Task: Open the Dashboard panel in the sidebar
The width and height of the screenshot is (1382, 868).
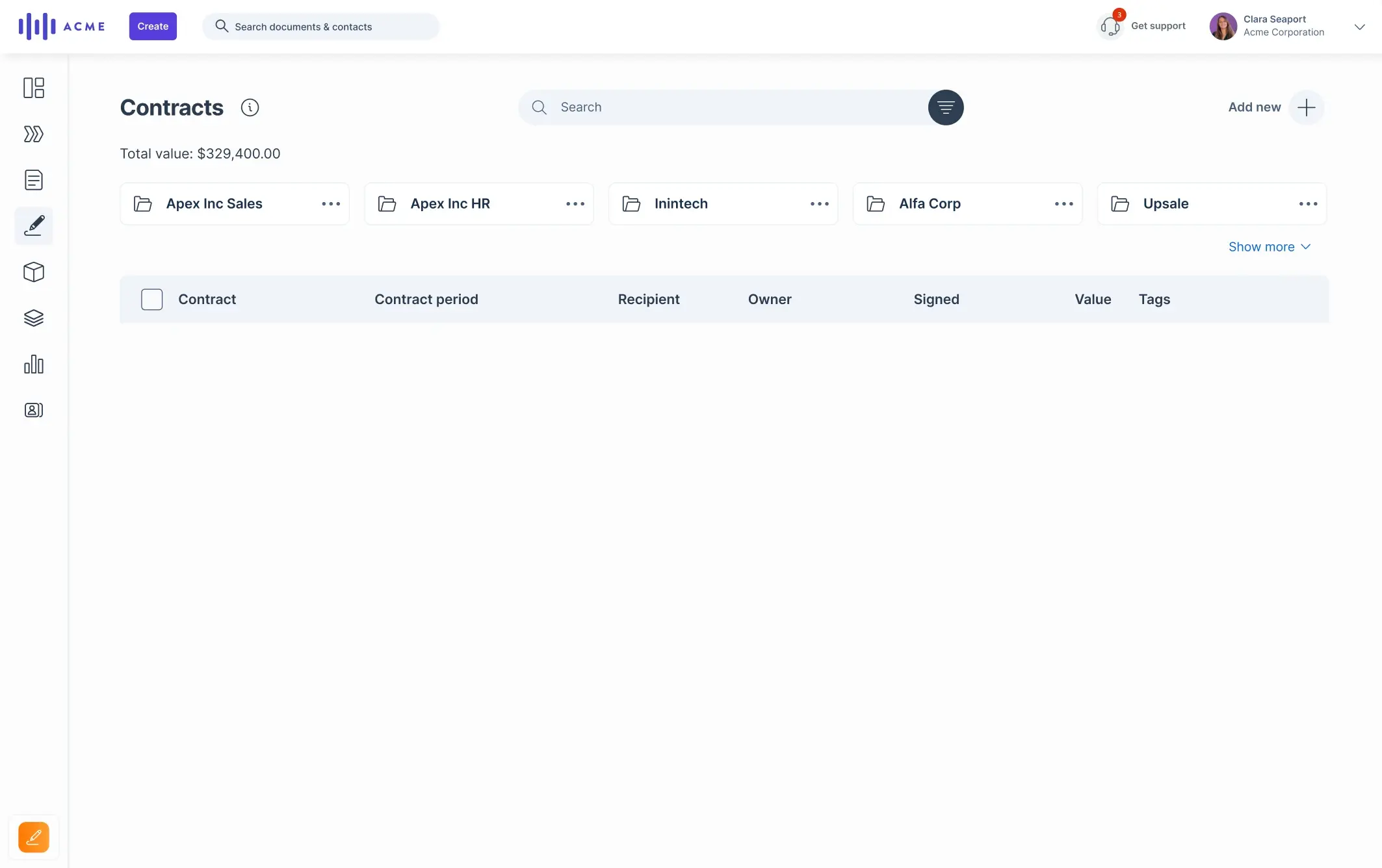Action: click(34, 88)
